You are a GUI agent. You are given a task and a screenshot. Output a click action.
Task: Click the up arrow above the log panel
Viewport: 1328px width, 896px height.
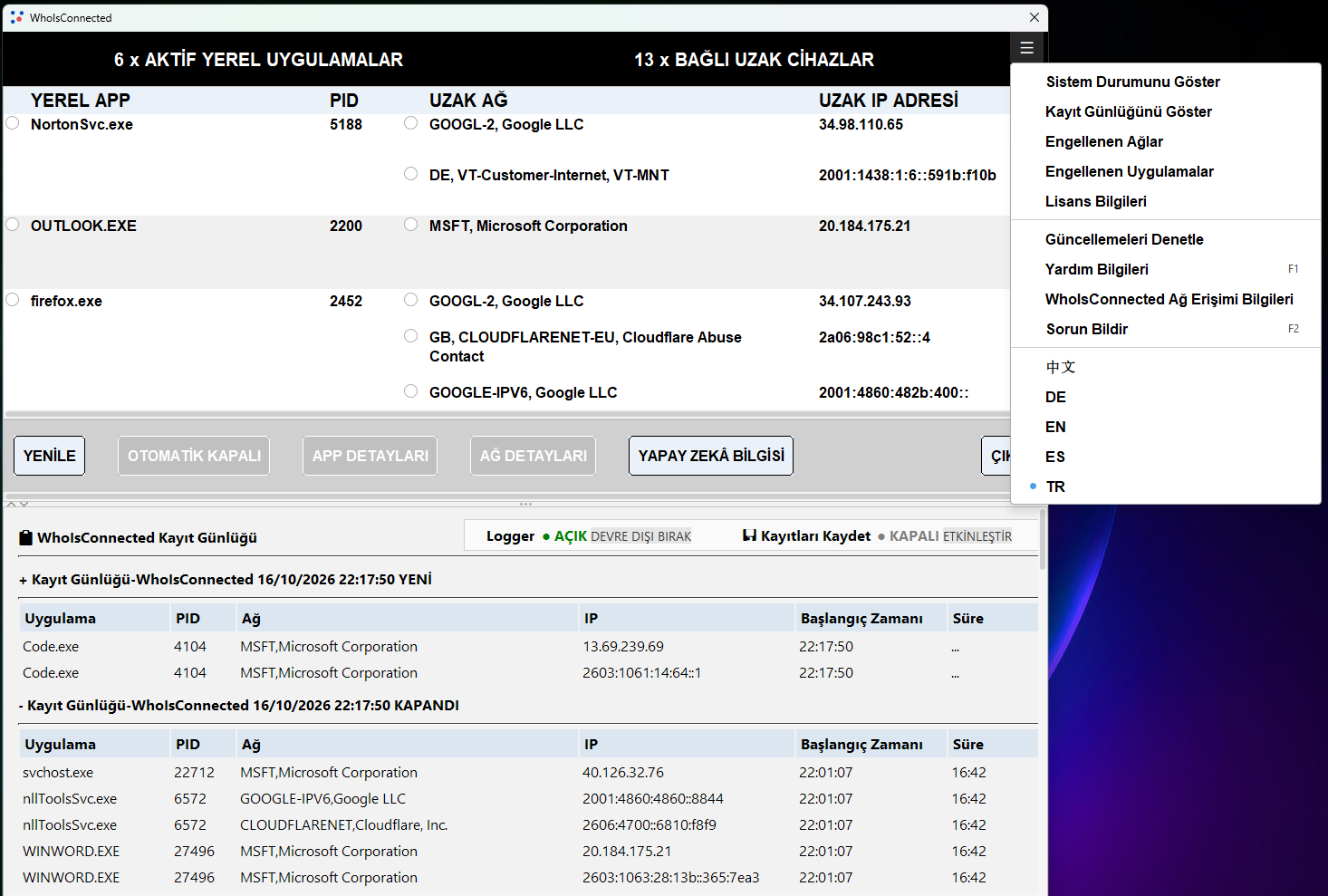coord(11,504)
